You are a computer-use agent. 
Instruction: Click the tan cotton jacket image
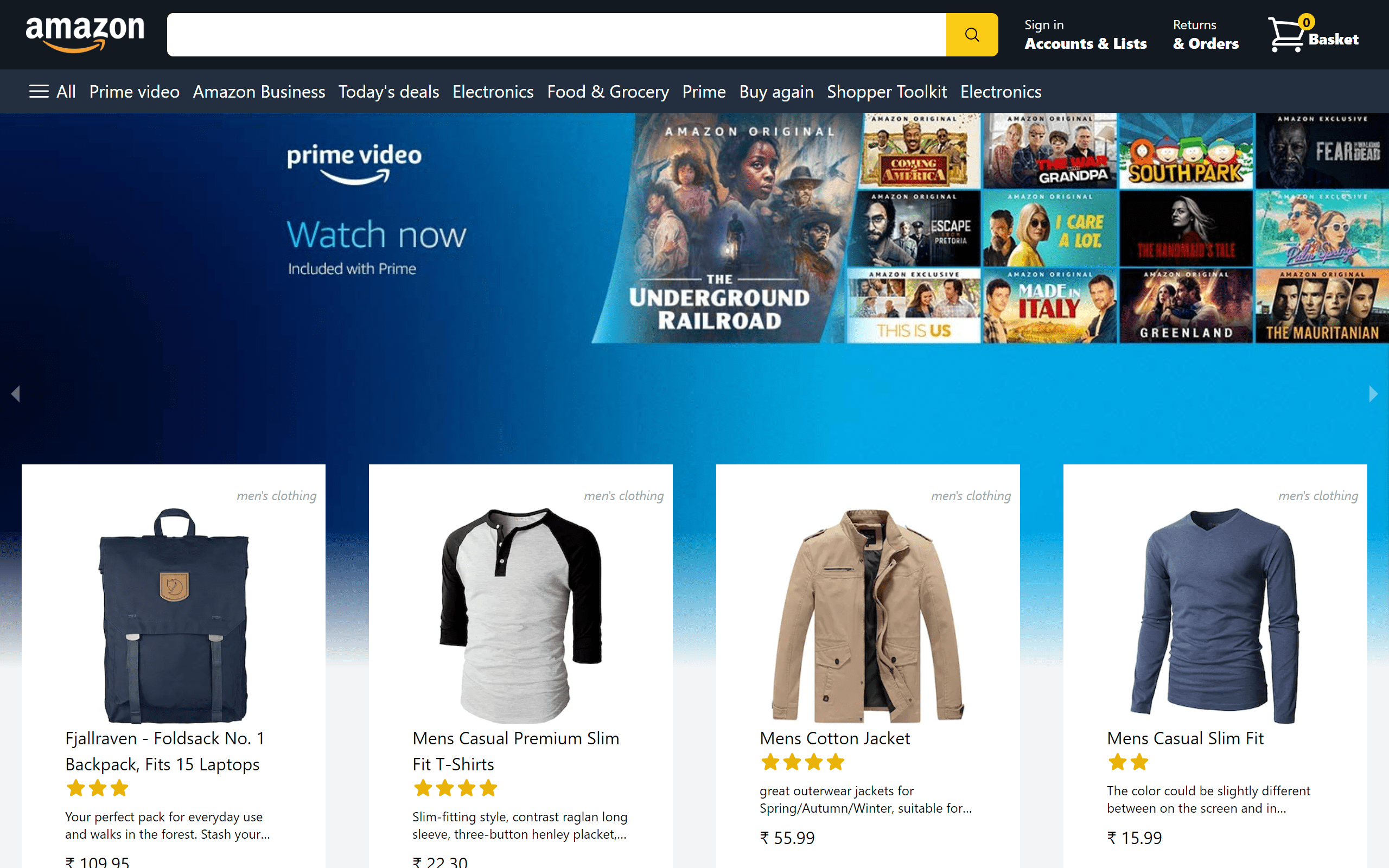click(x=868, y=615)
